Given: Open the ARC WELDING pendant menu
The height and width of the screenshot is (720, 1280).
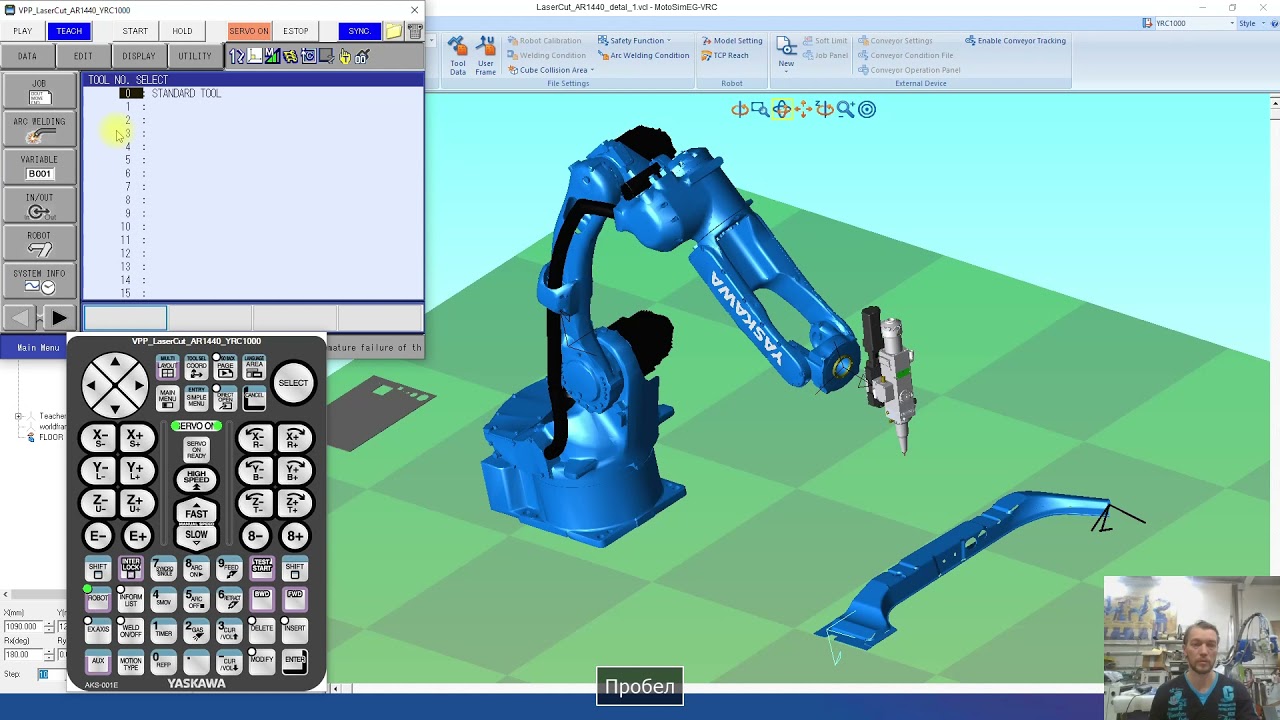Looking at the screenshot, I should click(x=39, y=129).
